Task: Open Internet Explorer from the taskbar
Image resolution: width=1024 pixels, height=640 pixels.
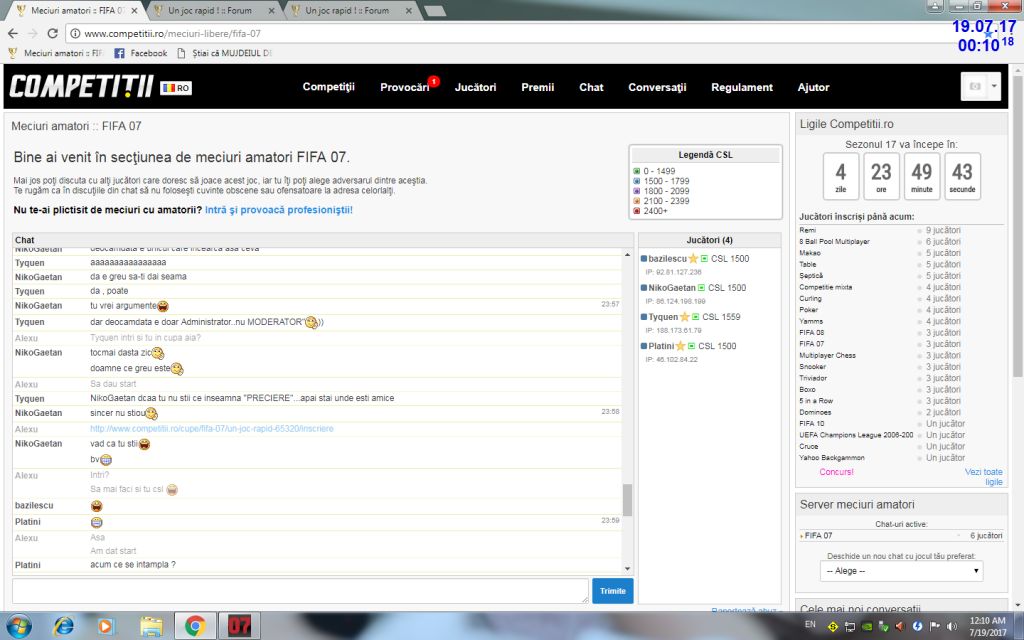Action: coord(64,626)
